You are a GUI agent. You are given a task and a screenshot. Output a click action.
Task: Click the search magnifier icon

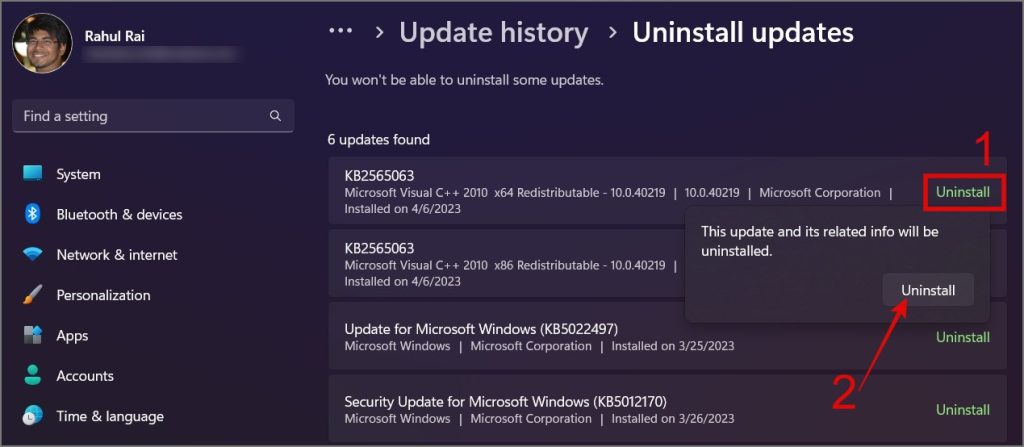(x=275, y=116)
